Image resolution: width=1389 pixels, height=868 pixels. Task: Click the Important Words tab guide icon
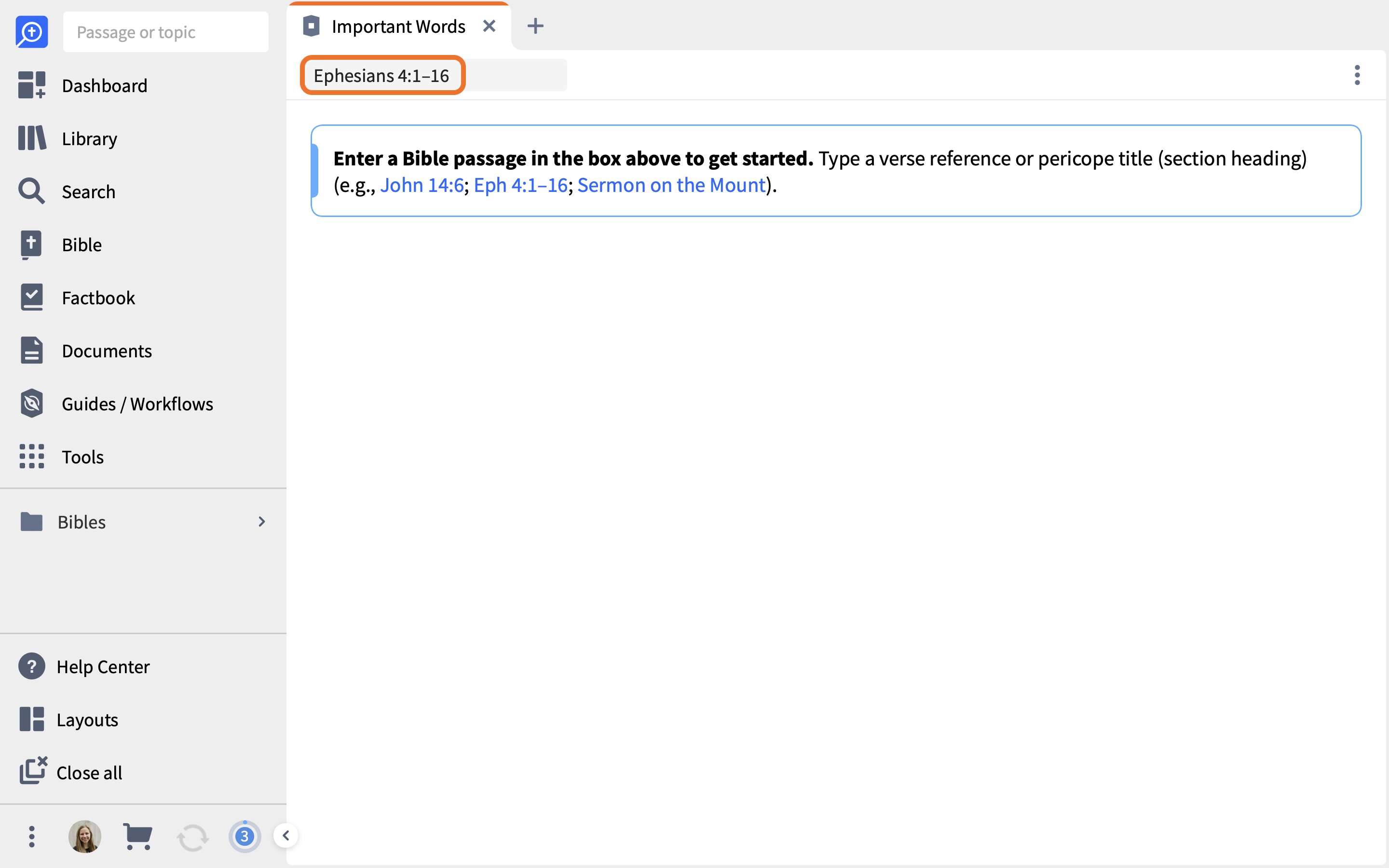coord(311,26)
